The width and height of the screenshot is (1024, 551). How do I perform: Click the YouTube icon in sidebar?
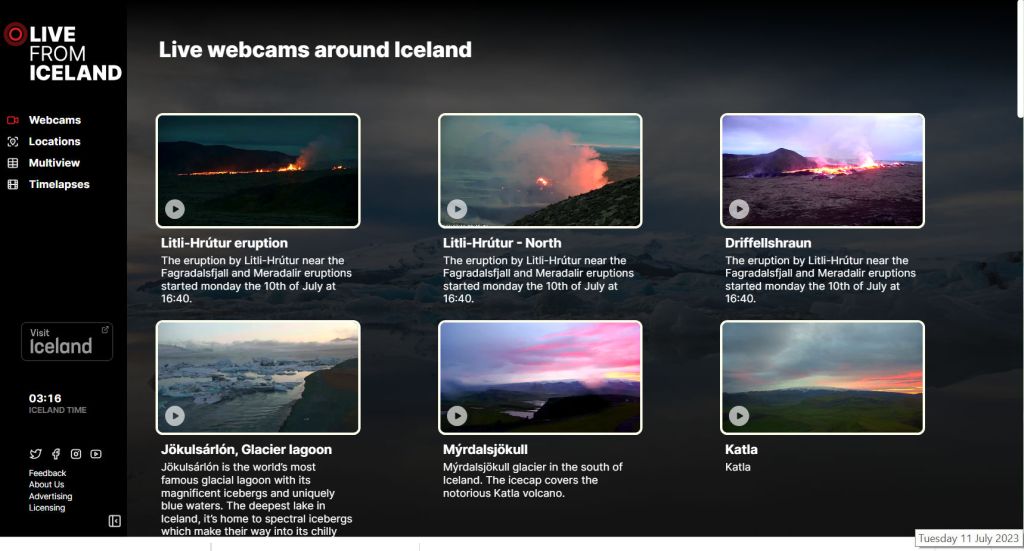[x=96, y=454]
